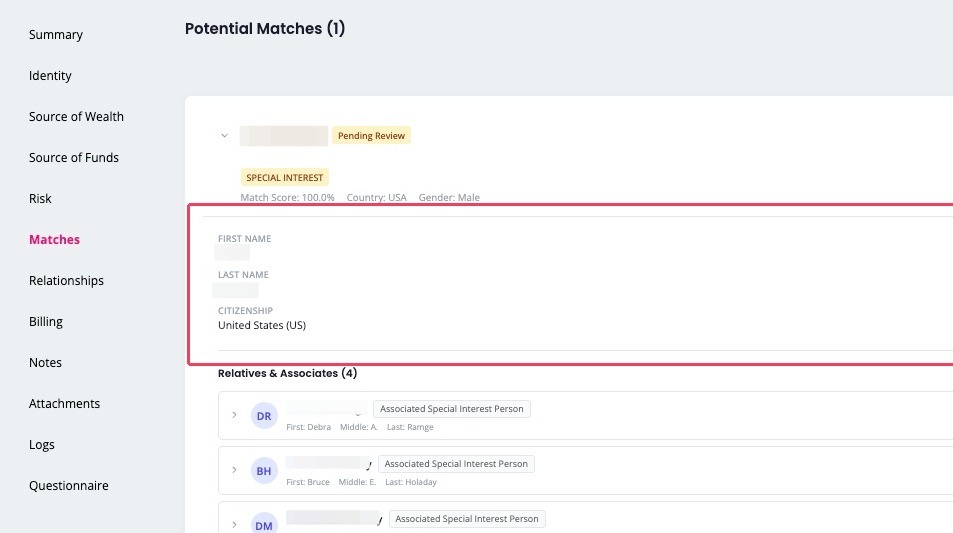Viewport: 953px width, 533px height.
Task: Click Match Score: 100.0% text
Action: 287,198
